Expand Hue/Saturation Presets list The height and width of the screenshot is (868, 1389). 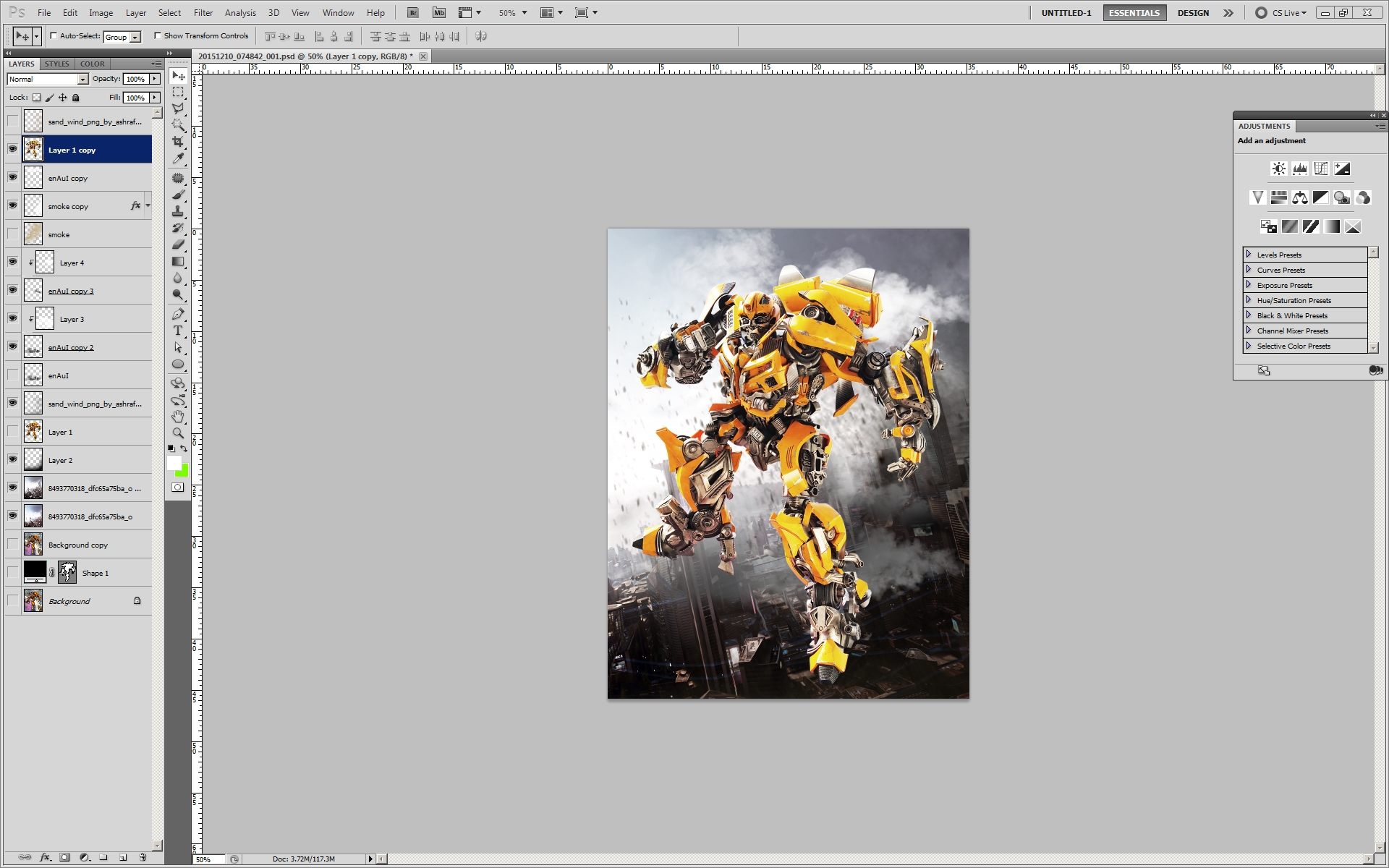pos(1249,300)
